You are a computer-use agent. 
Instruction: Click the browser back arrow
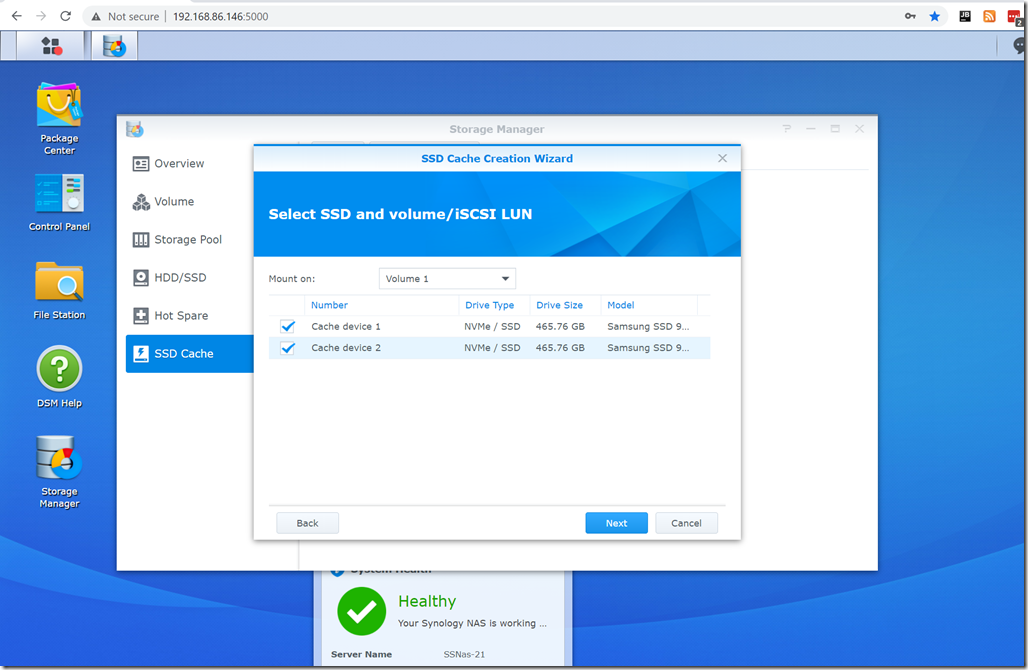click(16, 16)
